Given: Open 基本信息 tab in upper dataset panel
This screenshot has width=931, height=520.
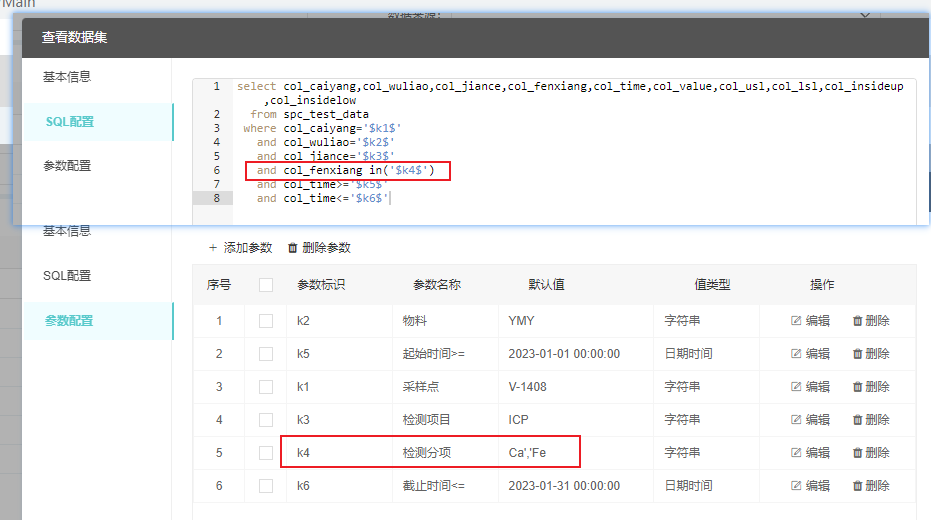Looking at the screenshot, I should pos(66,77).
